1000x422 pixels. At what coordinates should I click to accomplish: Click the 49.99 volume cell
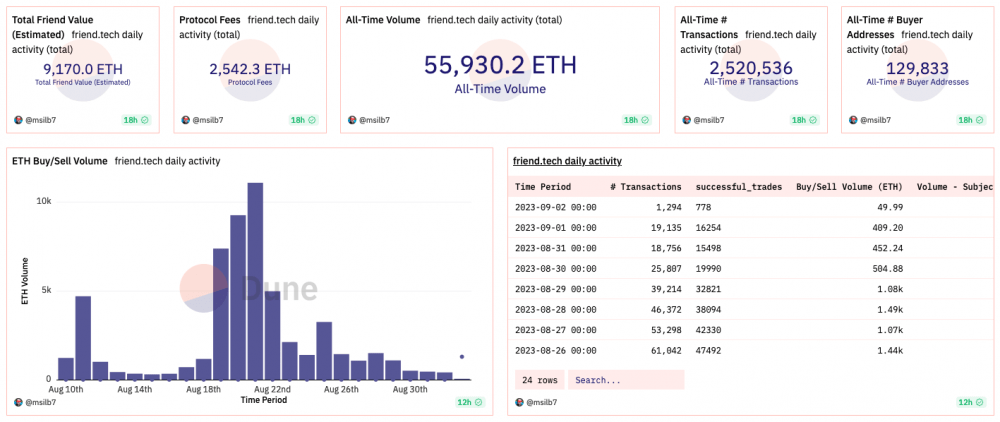[x=892, y=207]
